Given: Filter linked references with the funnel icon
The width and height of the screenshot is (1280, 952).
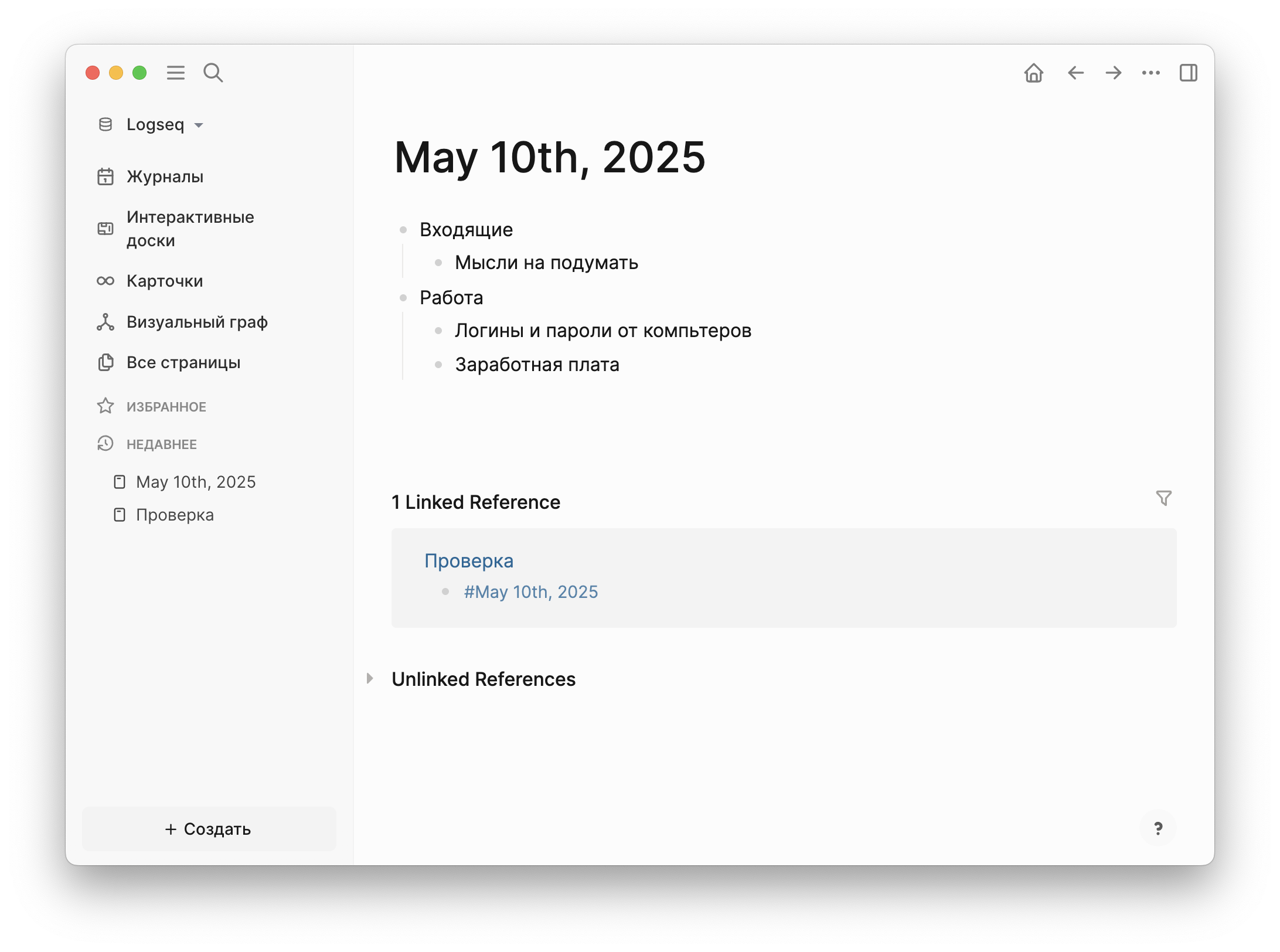Looking at the screenshot, I should (1163, 498).
